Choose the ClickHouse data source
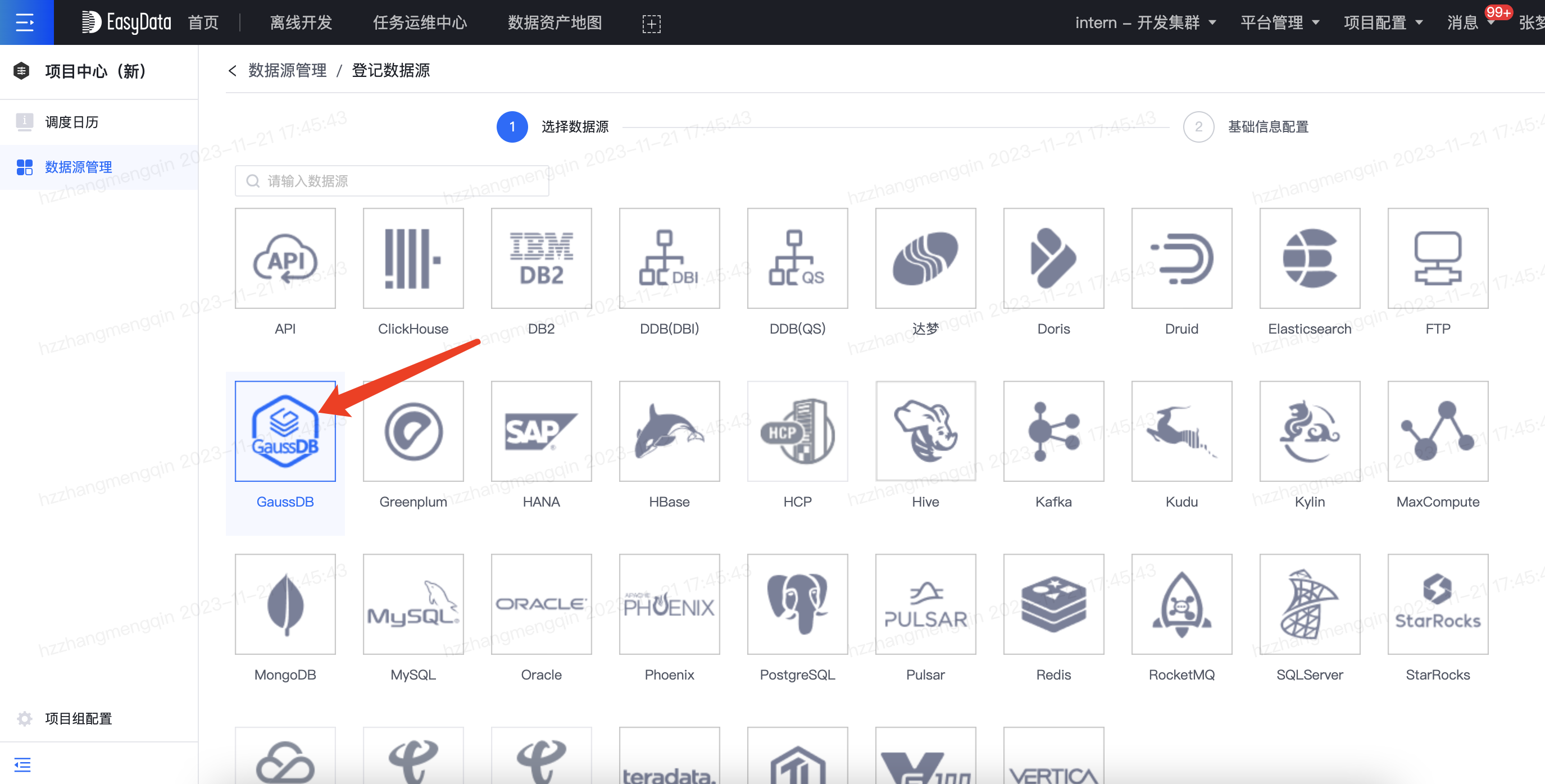The image size is (1545, 784). click(413, 258)
